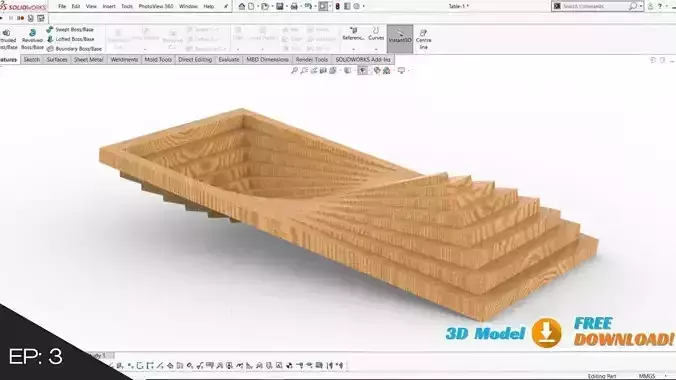Save the part with the Save icon
Image resolution: width=676 pixels, height=380 pixels.
tap(280, 6)
